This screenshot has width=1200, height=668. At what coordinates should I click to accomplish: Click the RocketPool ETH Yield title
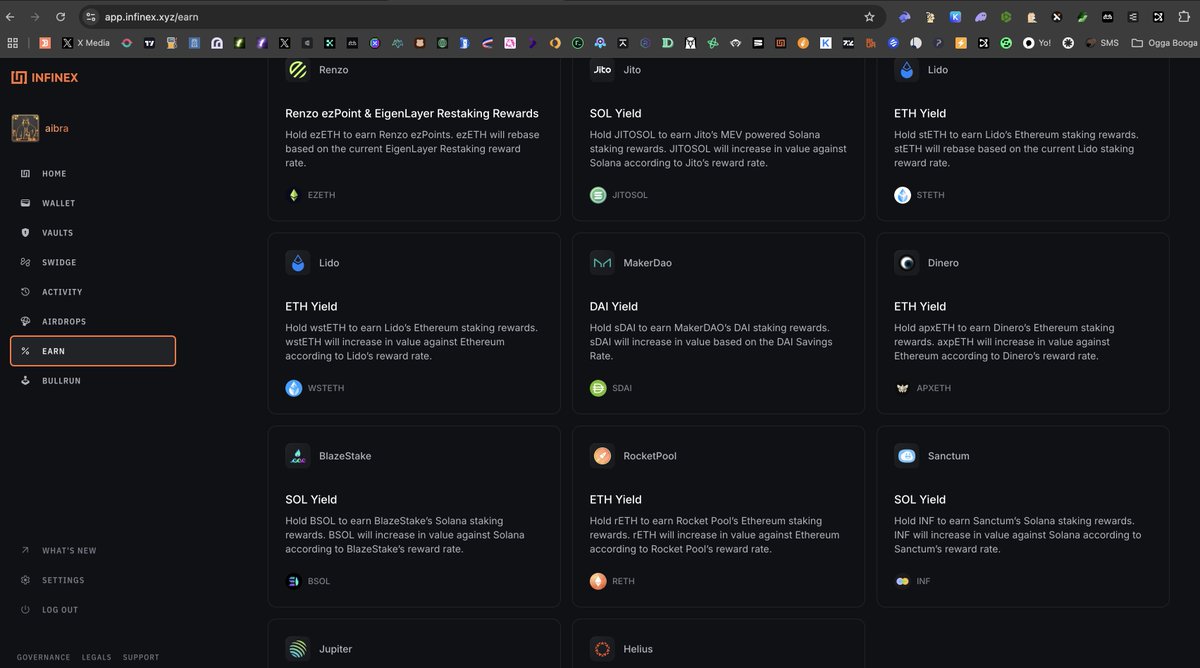coord(616,499)
